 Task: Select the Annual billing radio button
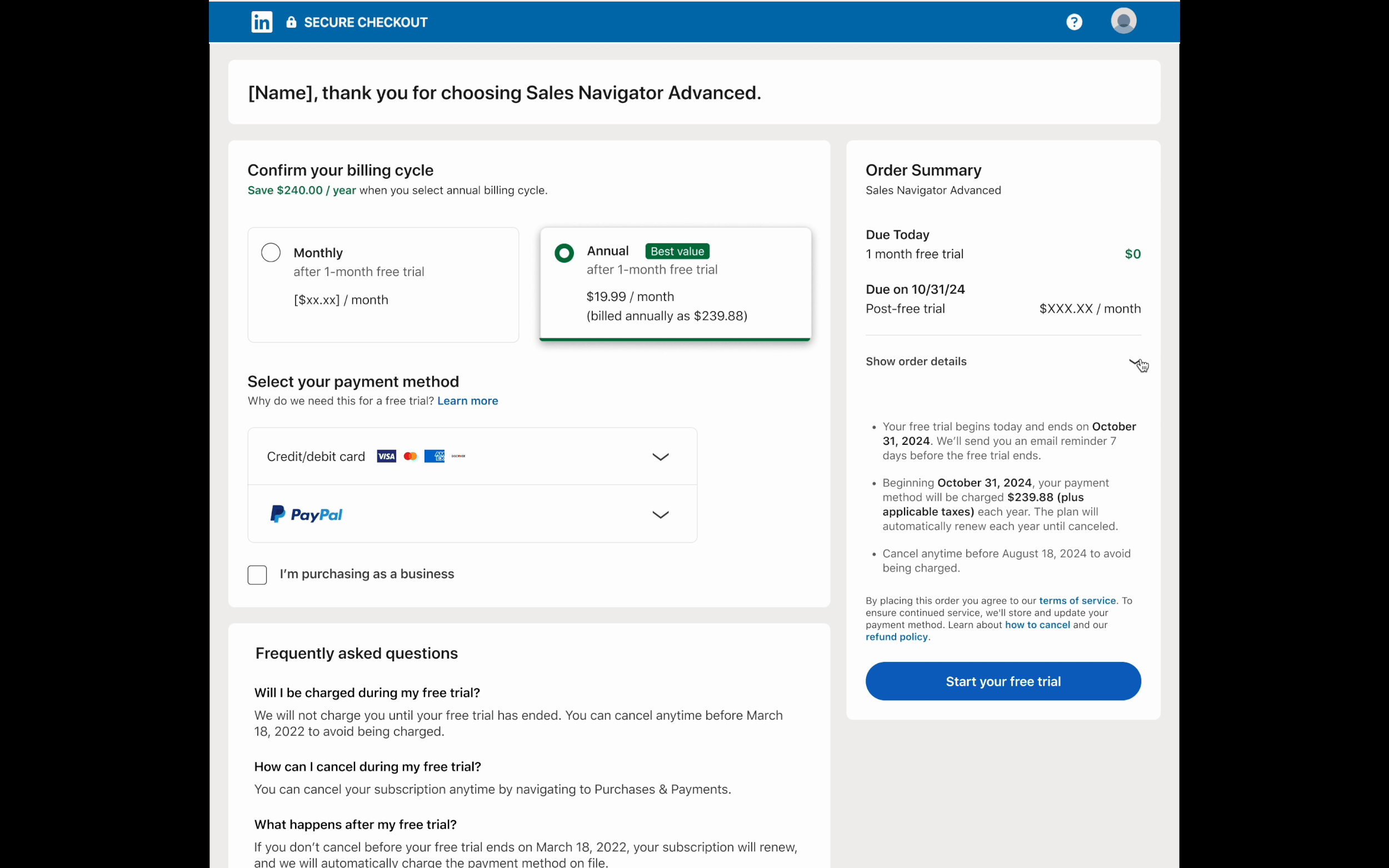pyautogui.click(x=564, y=253)
